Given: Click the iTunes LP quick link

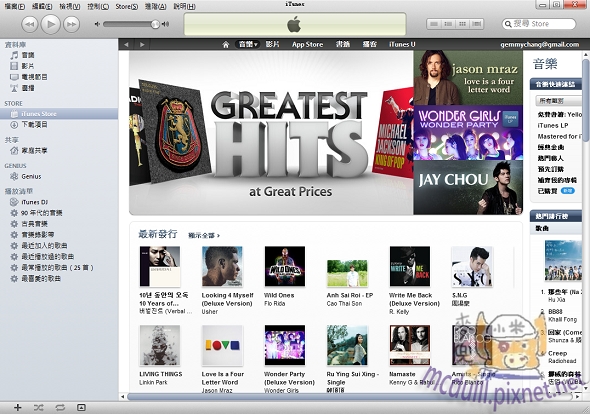Looking at the screenshot, I should click(x=553, y=126).
